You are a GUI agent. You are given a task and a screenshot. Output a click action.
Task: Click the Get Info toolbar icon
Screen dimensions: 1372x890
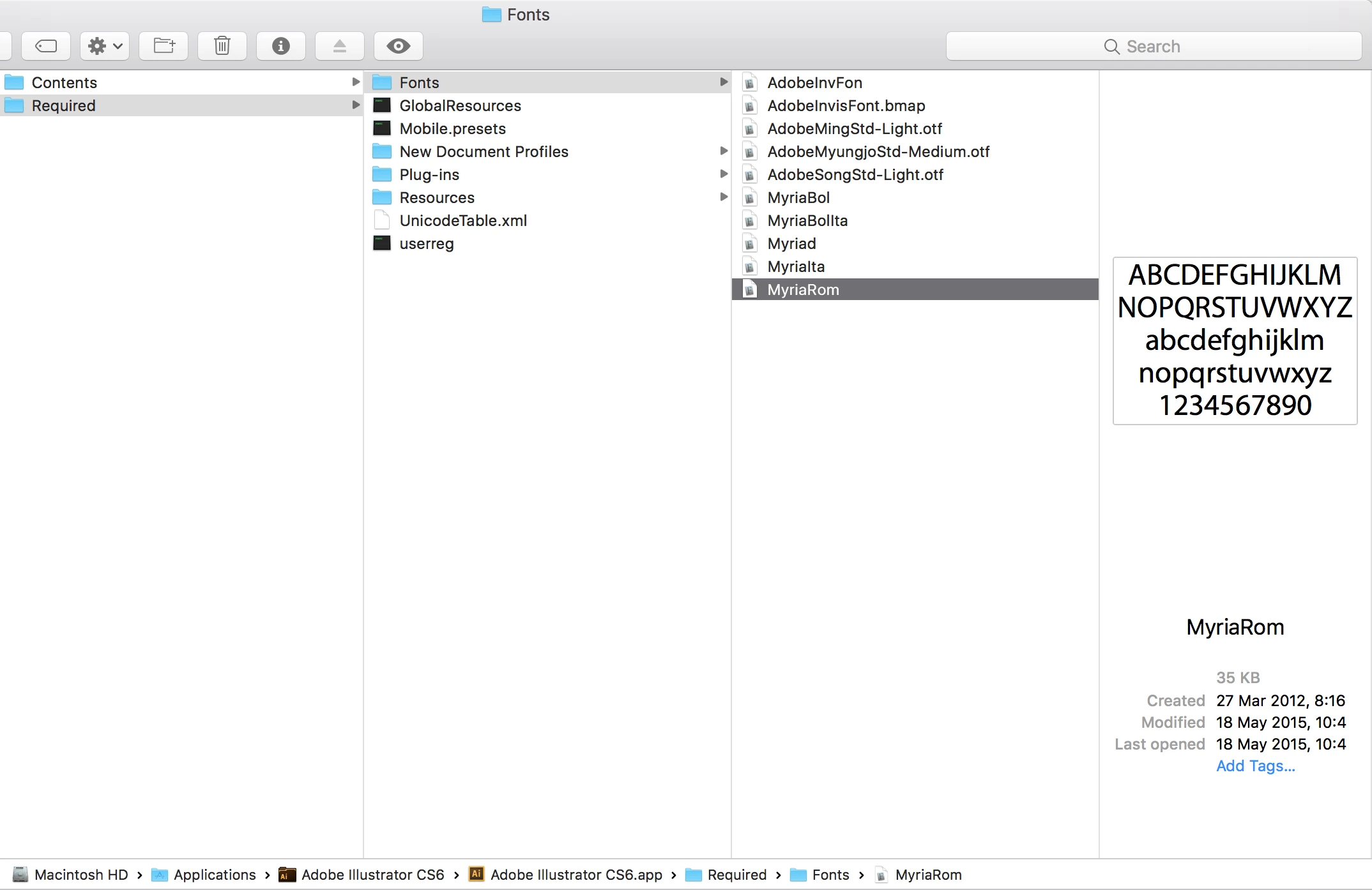point(281,46)
